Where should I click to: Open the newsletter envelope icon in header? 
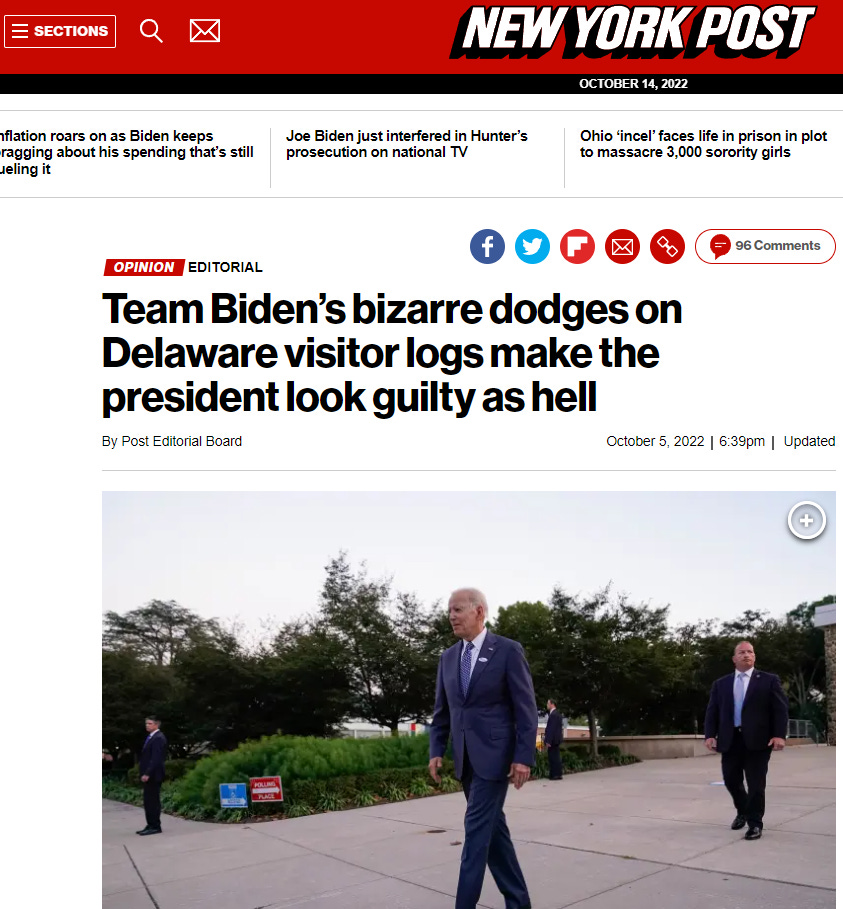[x=205, y=31]
